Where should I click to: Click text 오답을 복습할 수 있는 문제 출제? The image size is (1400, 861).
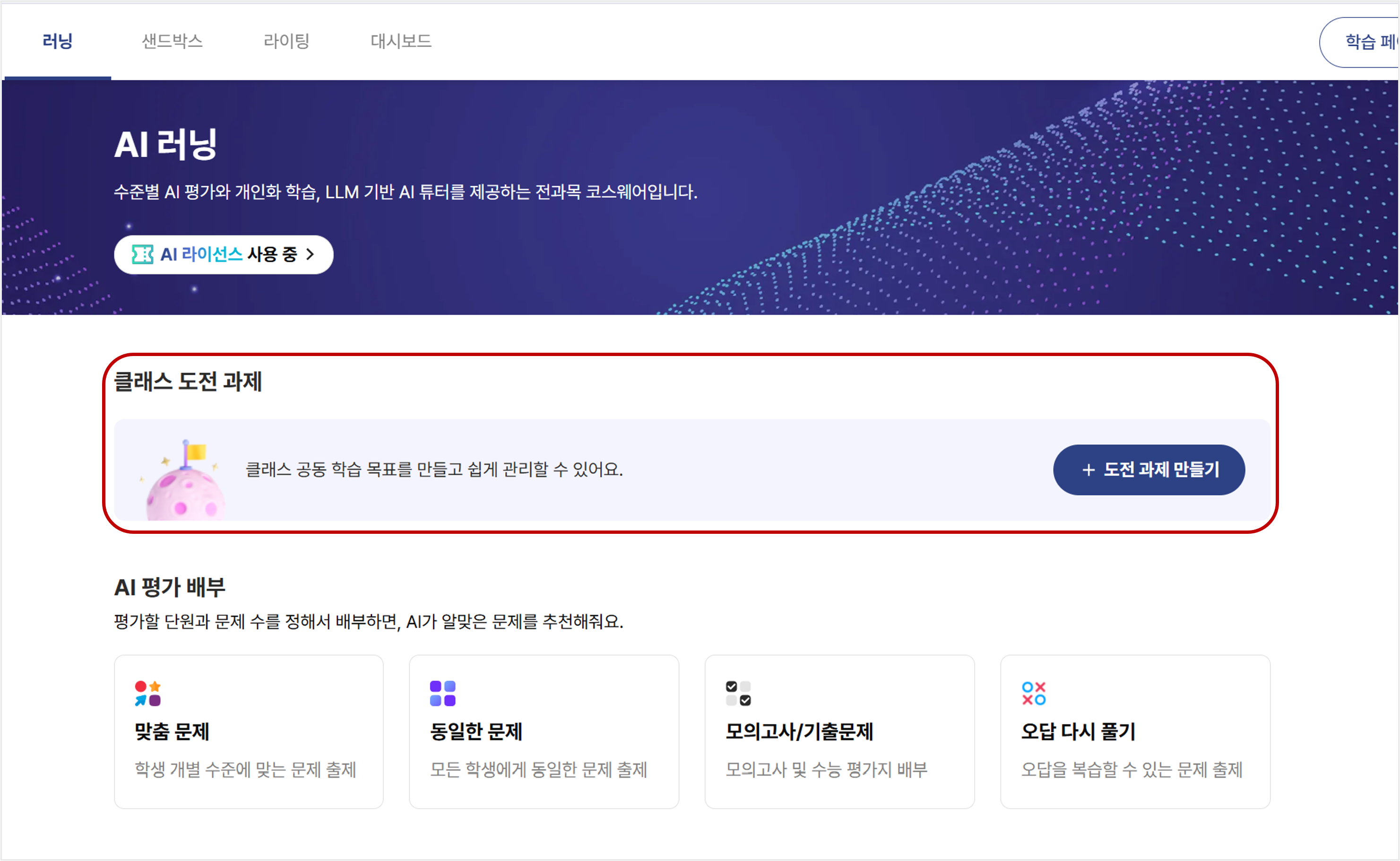pos(1132,770)
